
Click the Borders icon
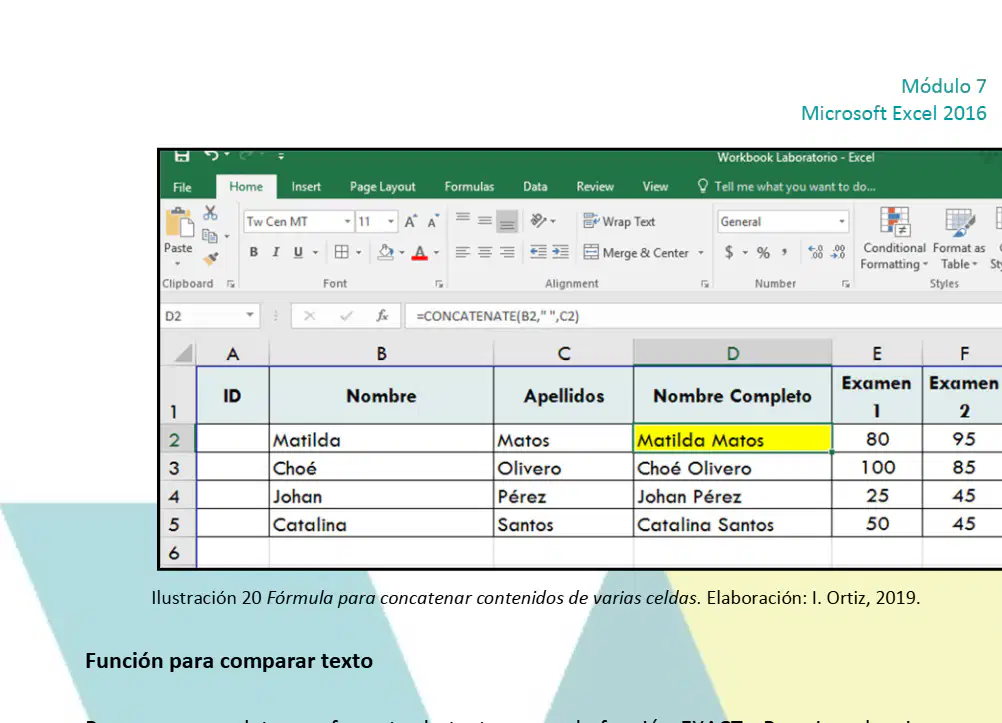342,253
